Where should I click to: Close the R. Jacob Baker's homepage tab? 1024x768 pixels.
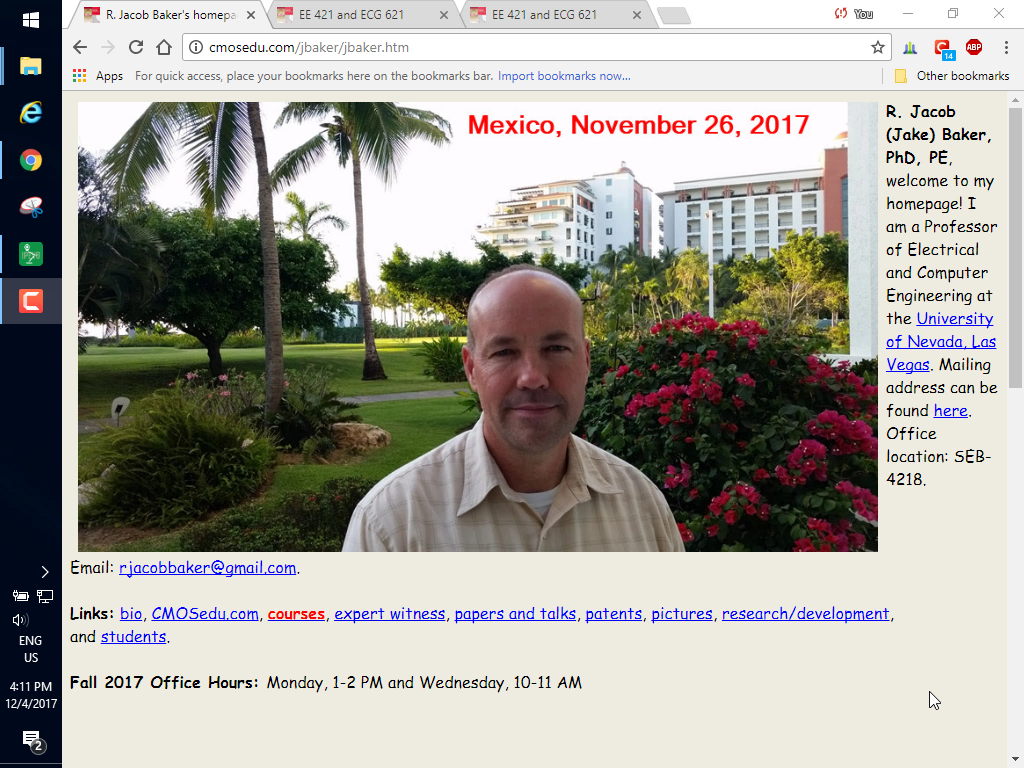pyautogui.click(x=251, y=15)
